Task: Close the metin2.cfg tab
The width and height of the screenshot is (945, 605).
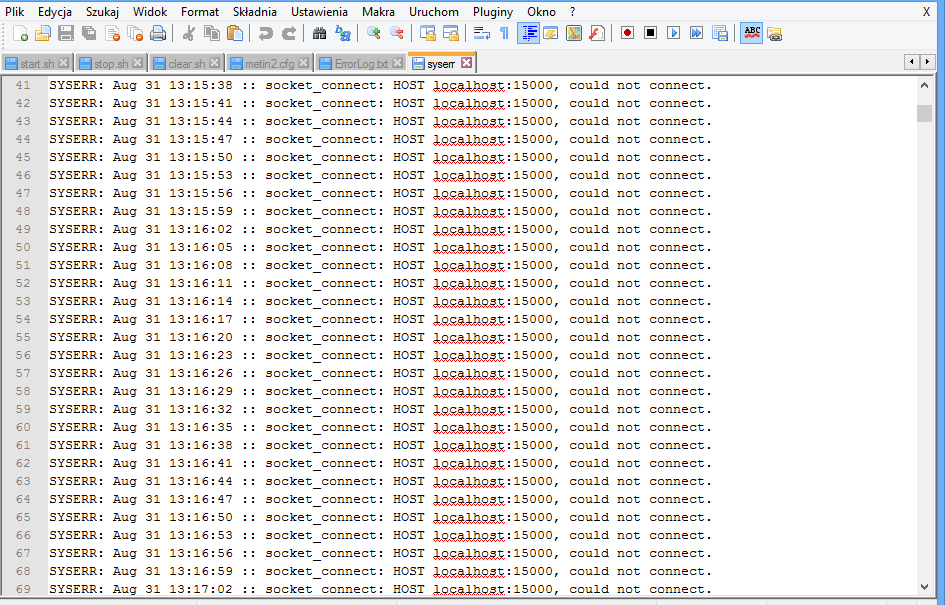Action: pos(304,63)
